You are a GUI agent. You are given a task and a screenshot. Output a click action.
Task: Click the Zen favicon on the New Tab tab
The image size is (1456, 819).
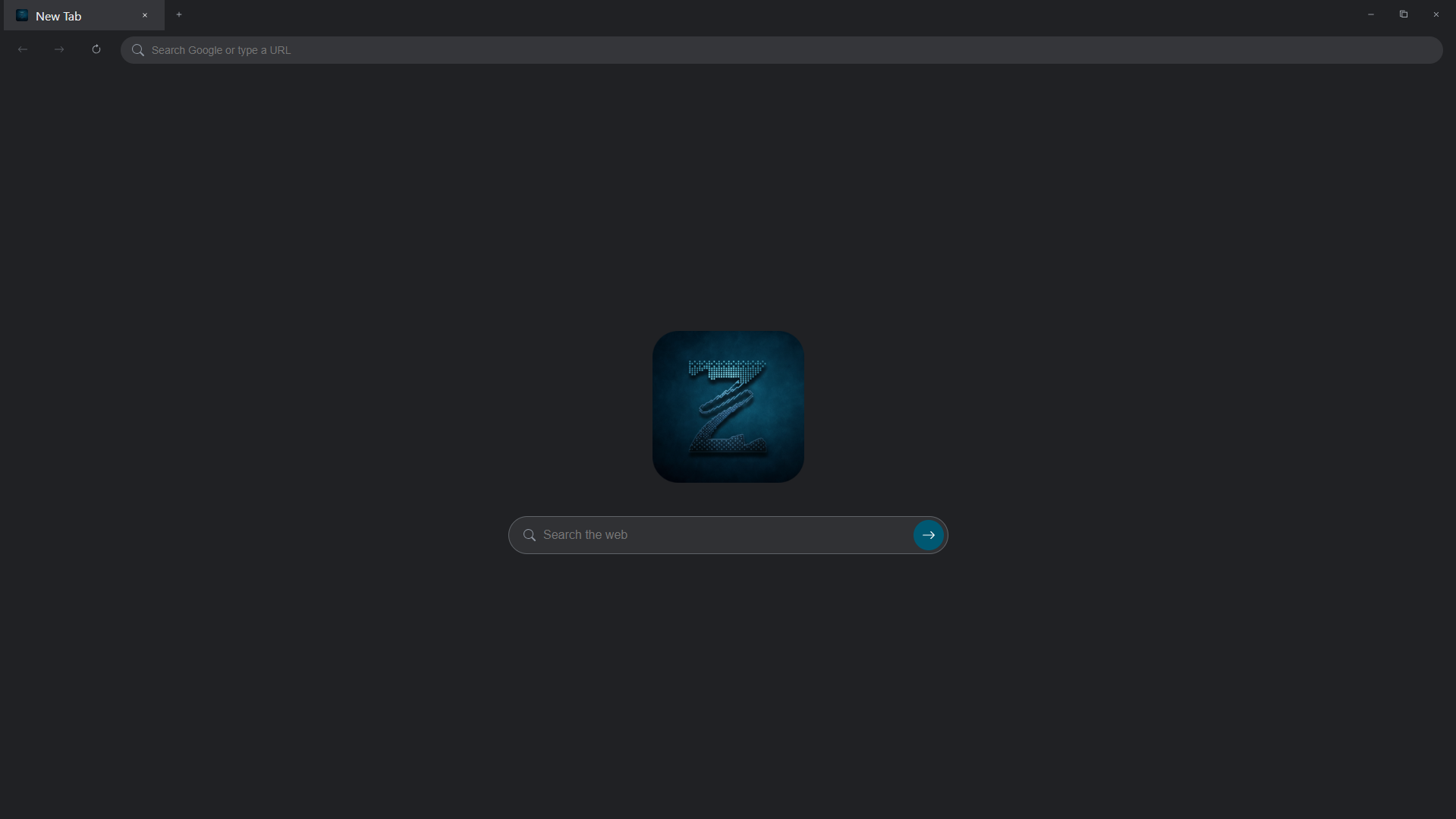[x=20, y=15]
